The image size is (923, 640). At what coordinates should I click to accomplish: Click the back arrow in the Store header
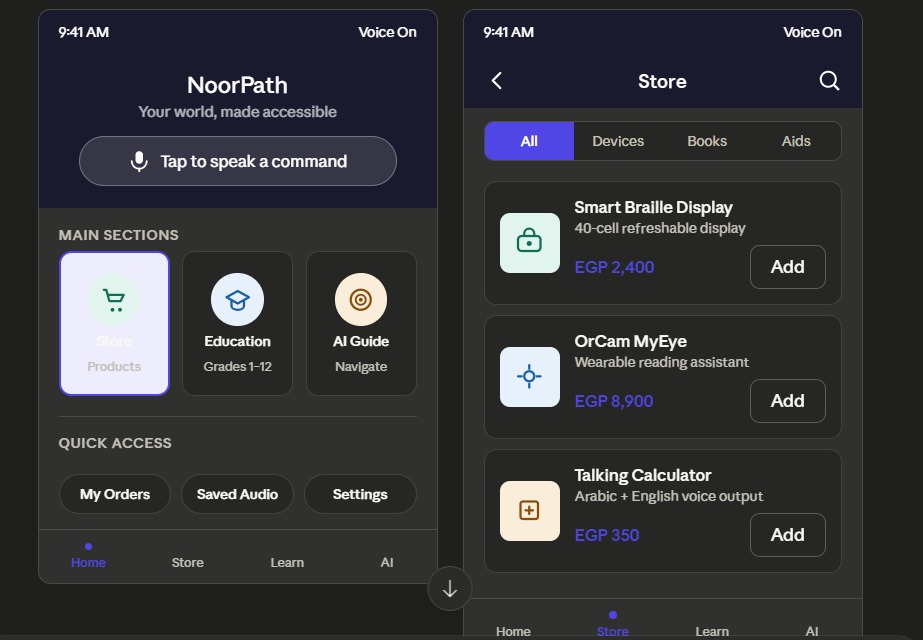pos(497,81)
